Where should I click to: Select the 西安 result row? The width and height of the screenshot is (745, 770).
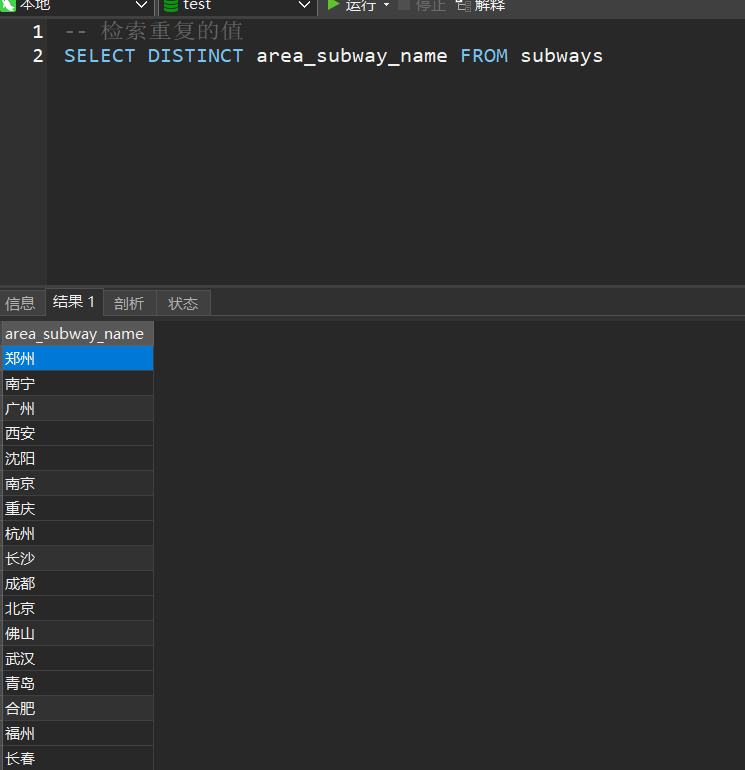pyautogui.click(x=78, y=434)
